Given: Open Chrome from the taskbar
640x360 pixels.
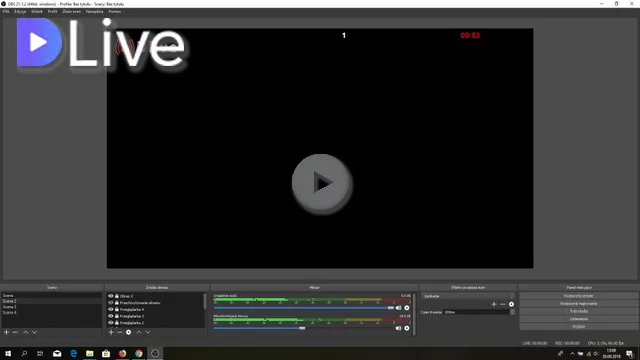Looking at the screenshot, I should pos(139,353).
